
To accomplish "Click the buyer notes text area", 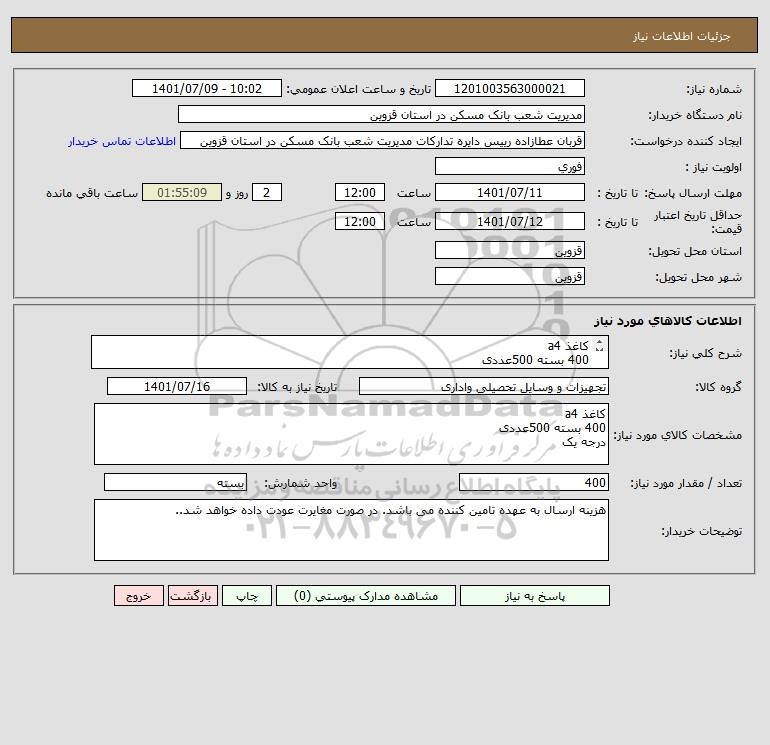I will coord(351,530).
